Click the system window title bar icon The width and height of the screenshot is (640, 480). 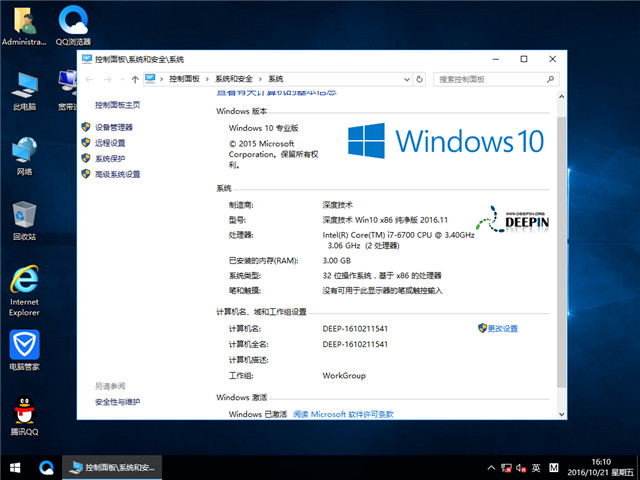(x=87, y=59)
